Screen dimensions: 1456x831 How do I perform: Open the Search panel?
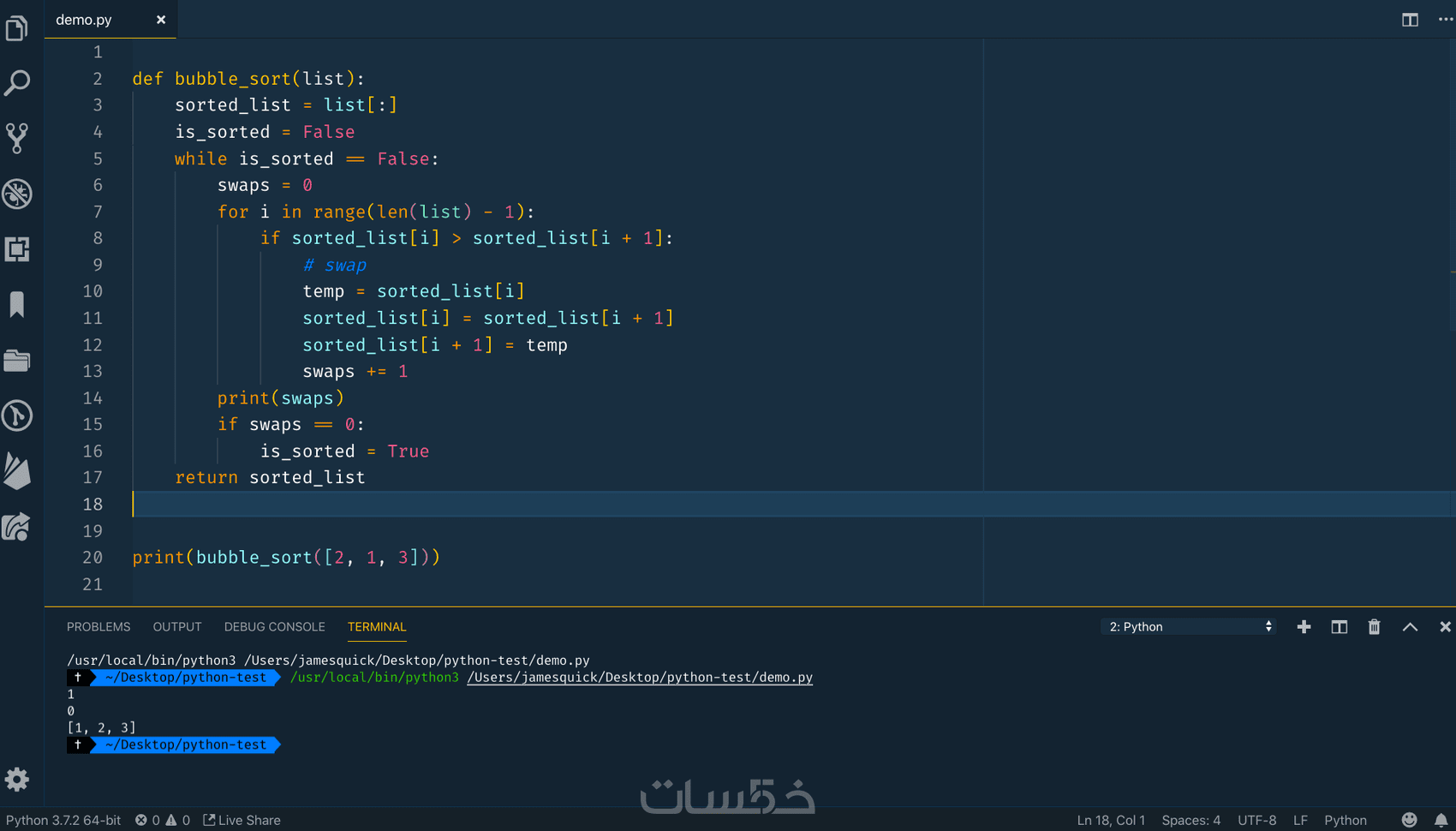click(18, 82)
